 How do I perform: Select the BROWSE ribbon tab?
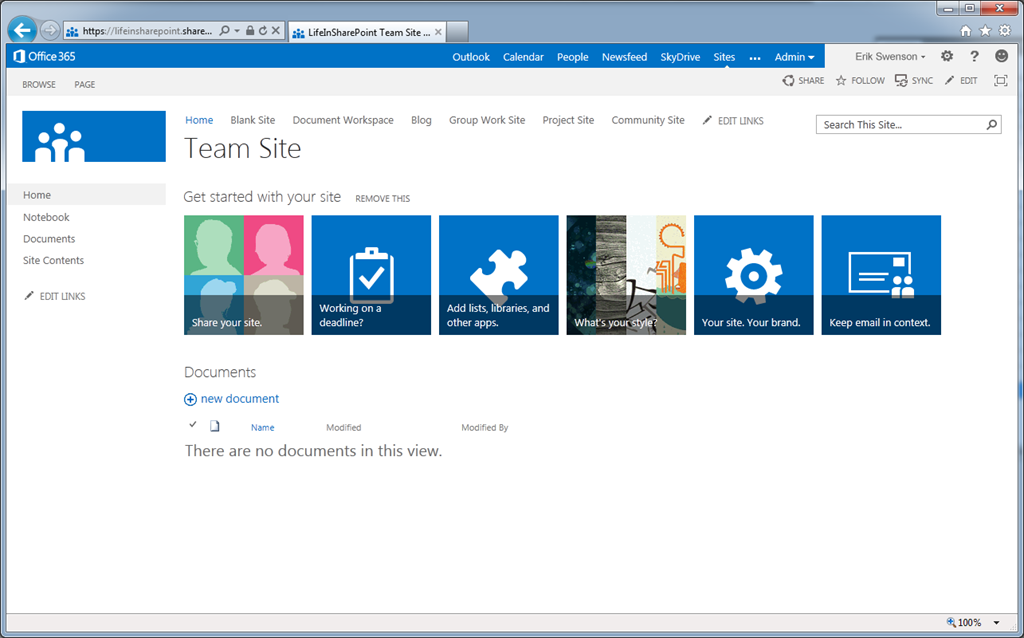click(x=38, y=84)
